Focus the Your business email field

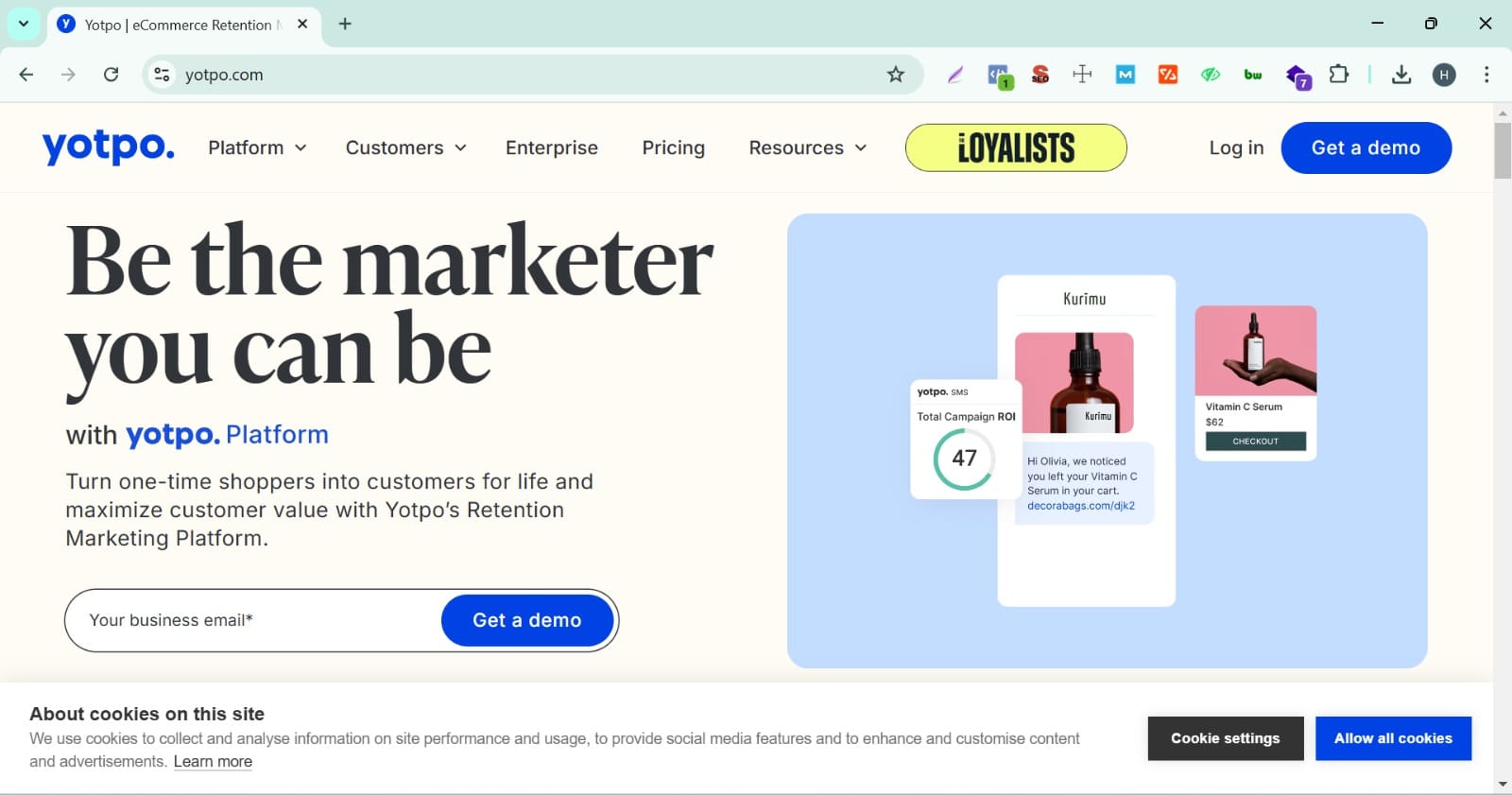(x=255, y=620)
